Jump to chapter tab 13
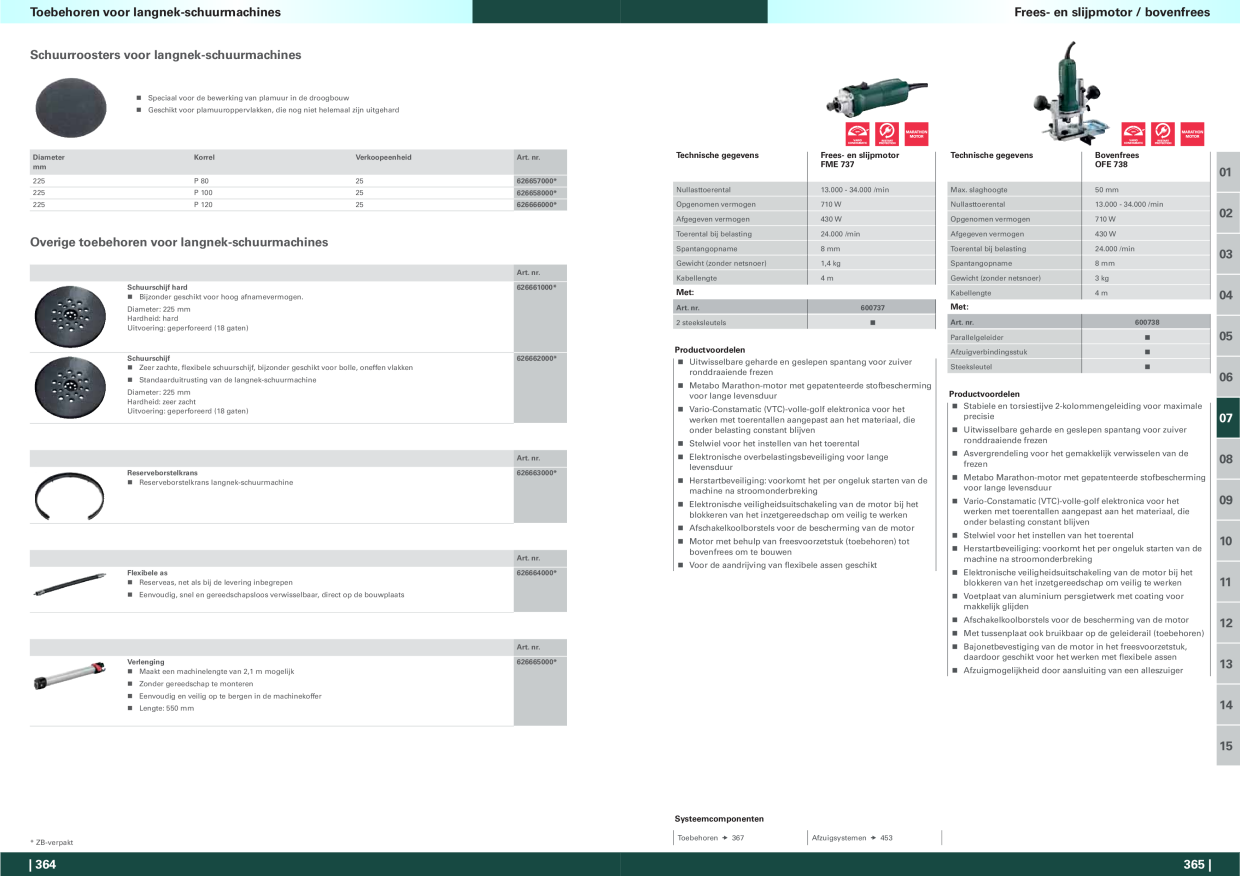1240x876 pixels. pyautogui.click(x=1226, y=664)
